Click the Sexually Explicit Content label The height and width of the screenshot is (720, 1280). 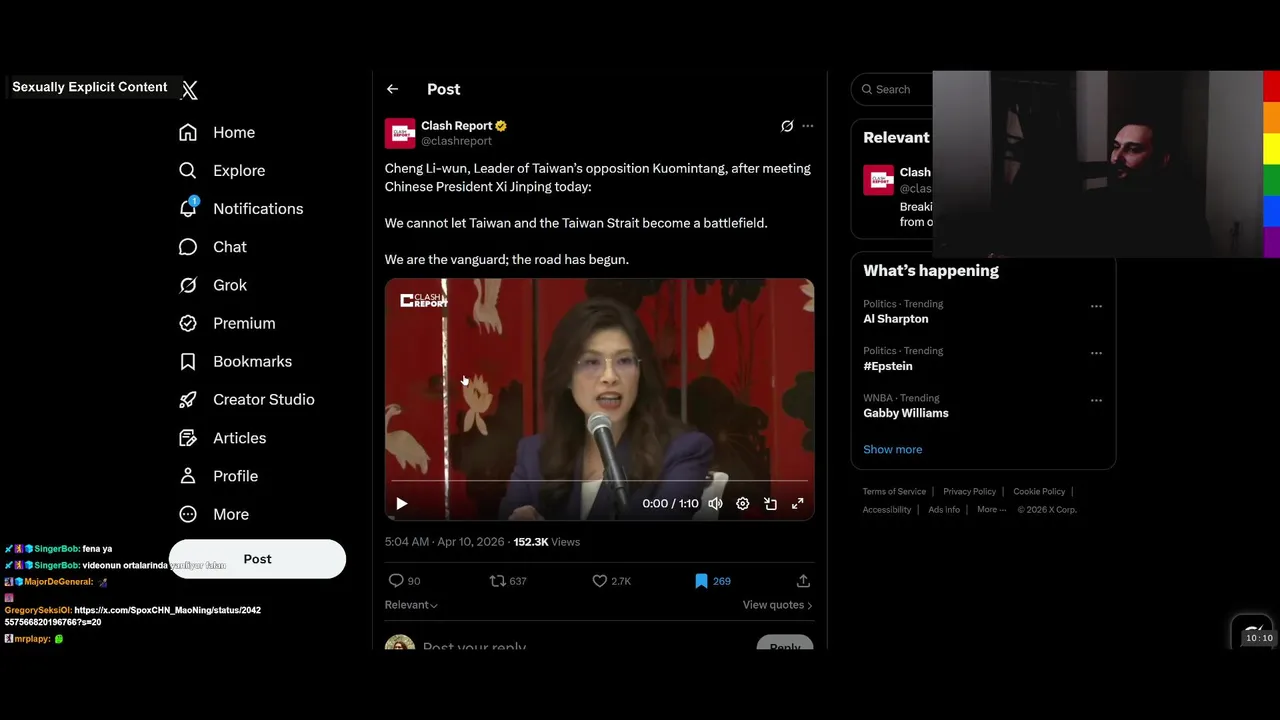point(90,87)
